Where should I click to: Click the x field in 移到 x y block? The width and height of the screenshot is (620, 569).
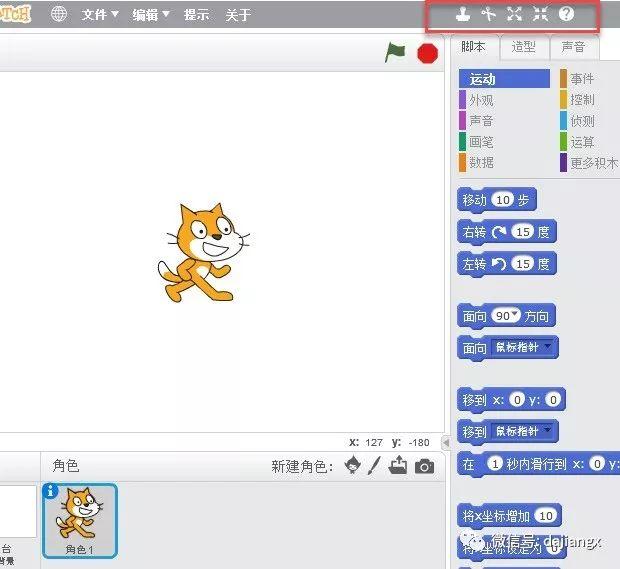(517, 400)
